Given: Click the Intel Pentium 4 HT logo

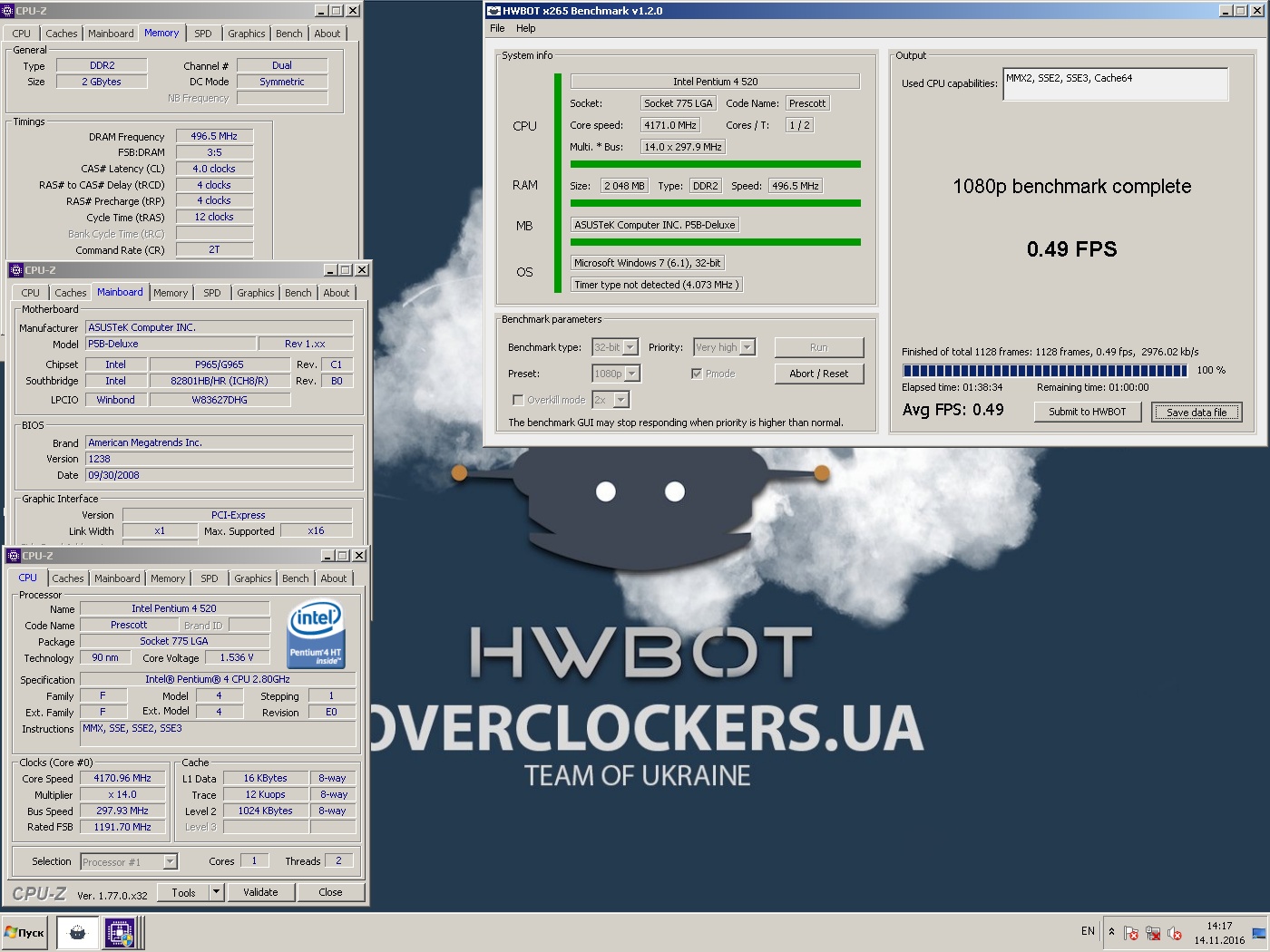Looking at the screenshot, I should 316,634.
